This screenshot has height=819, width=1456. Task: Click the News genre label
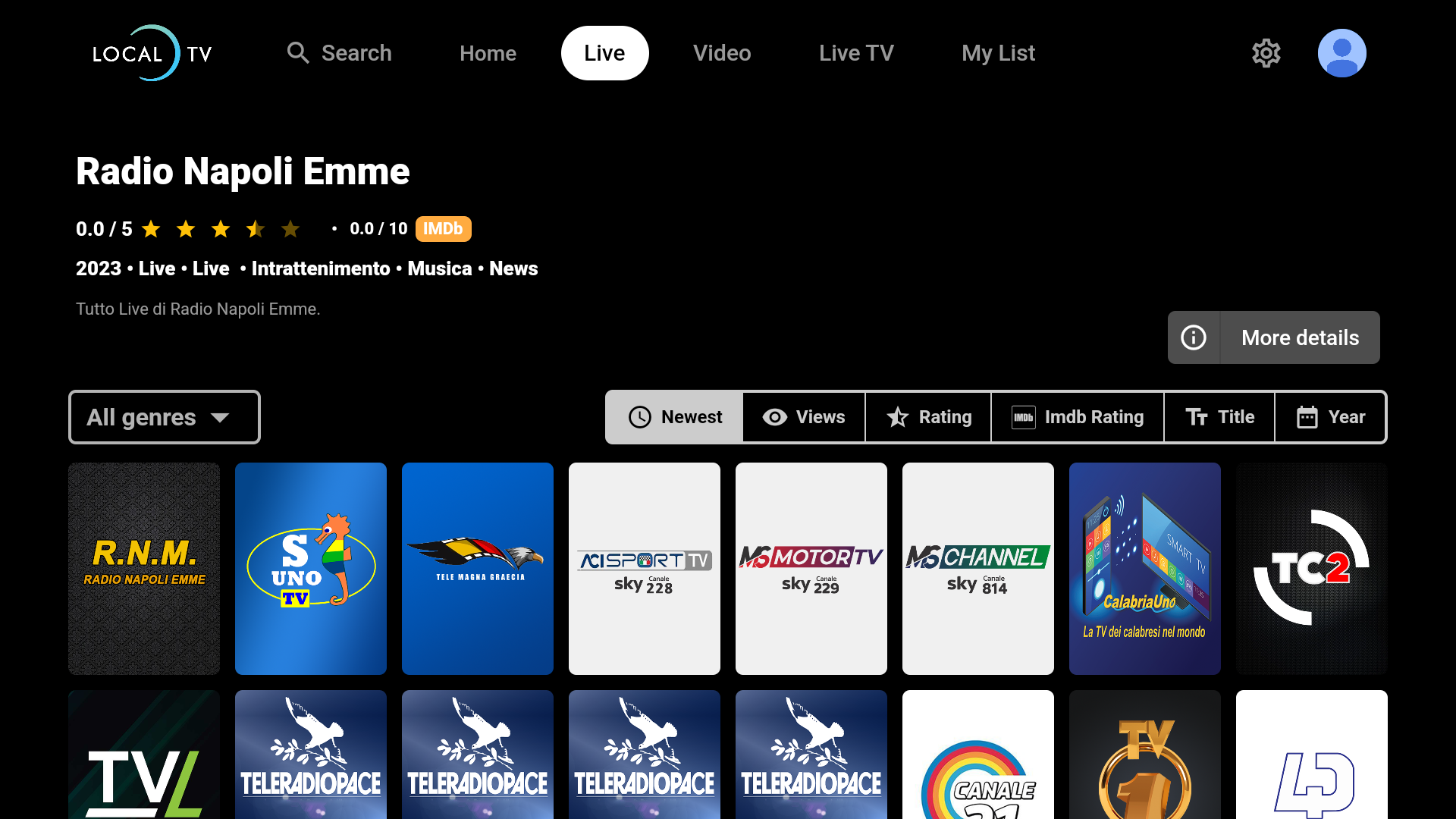click(x=513, y=268)
